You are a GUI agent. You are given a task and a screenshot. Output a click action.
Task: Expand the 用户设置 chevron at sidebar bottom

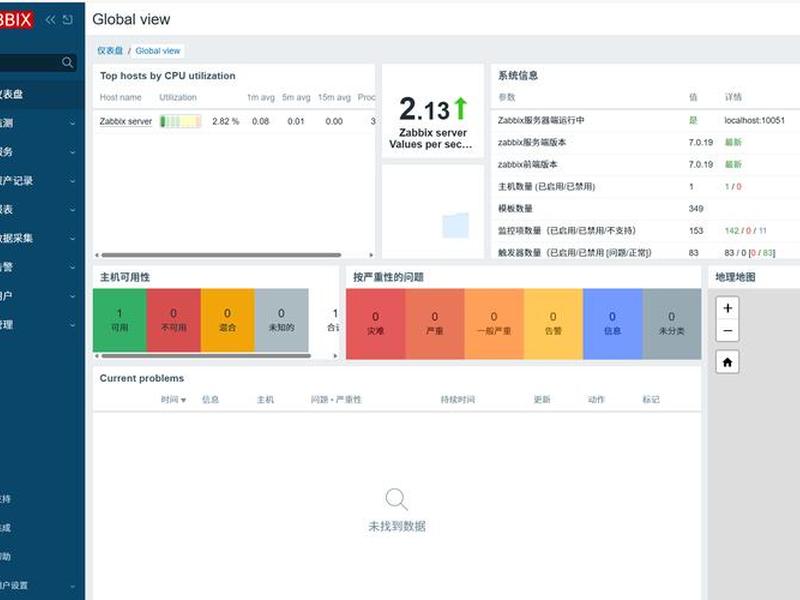click(72, 586)
